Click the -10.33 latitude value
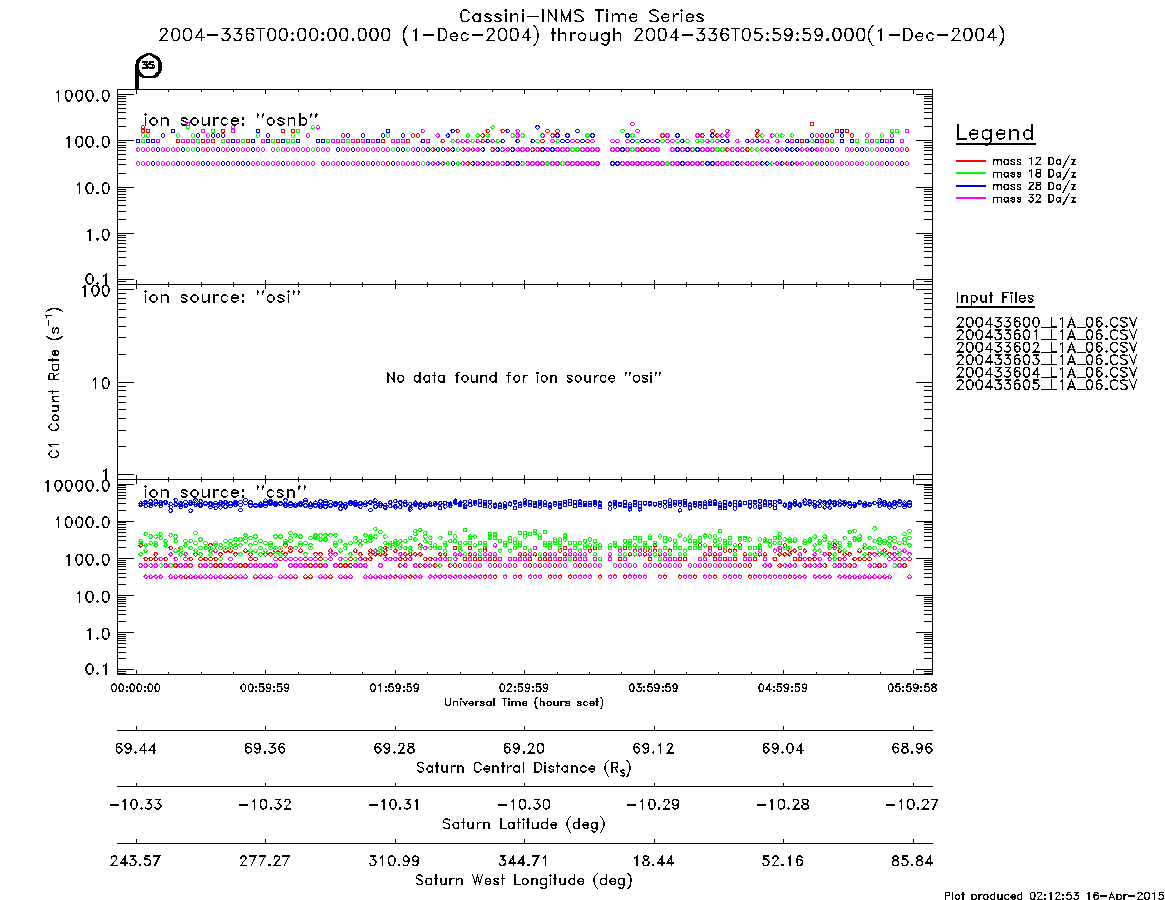 point(136,805)
